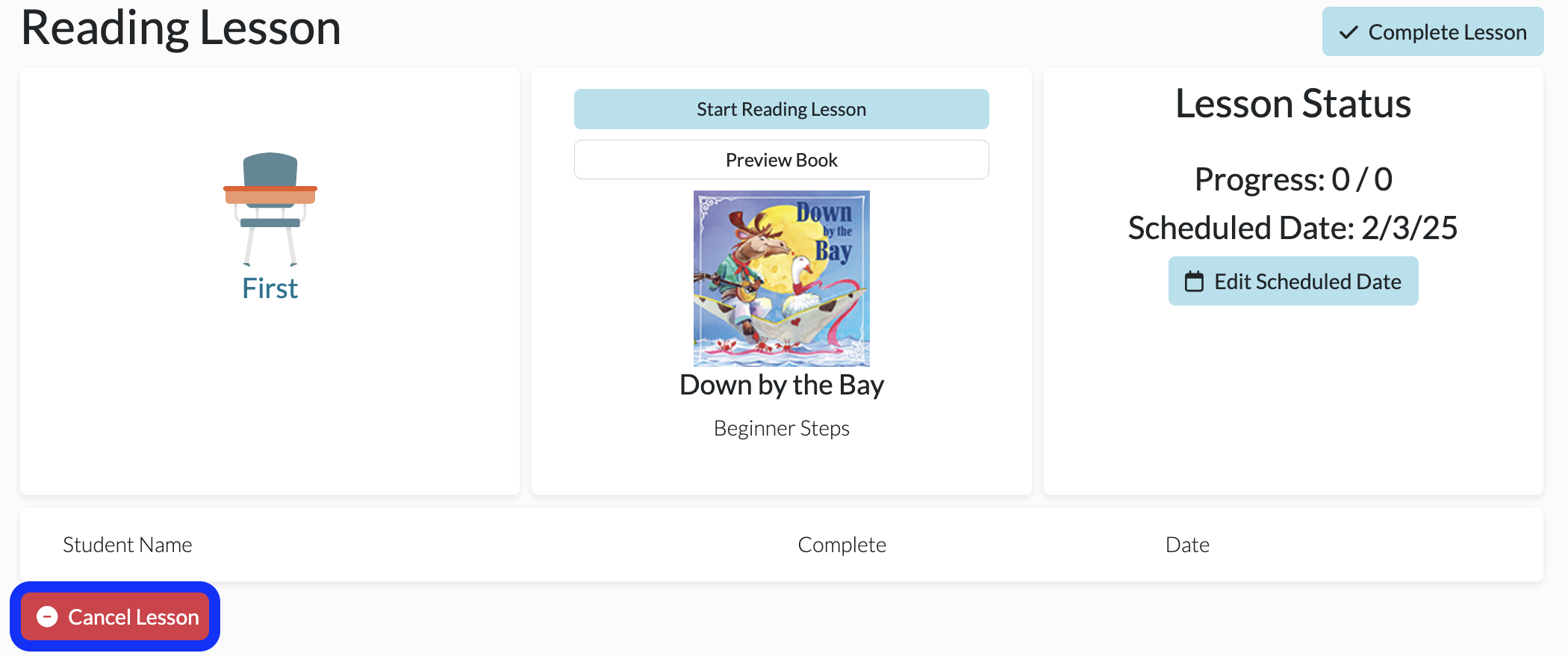Click the Progress 0 / 0 text
Viewport: 1568px width, 656px height.
1293,179
